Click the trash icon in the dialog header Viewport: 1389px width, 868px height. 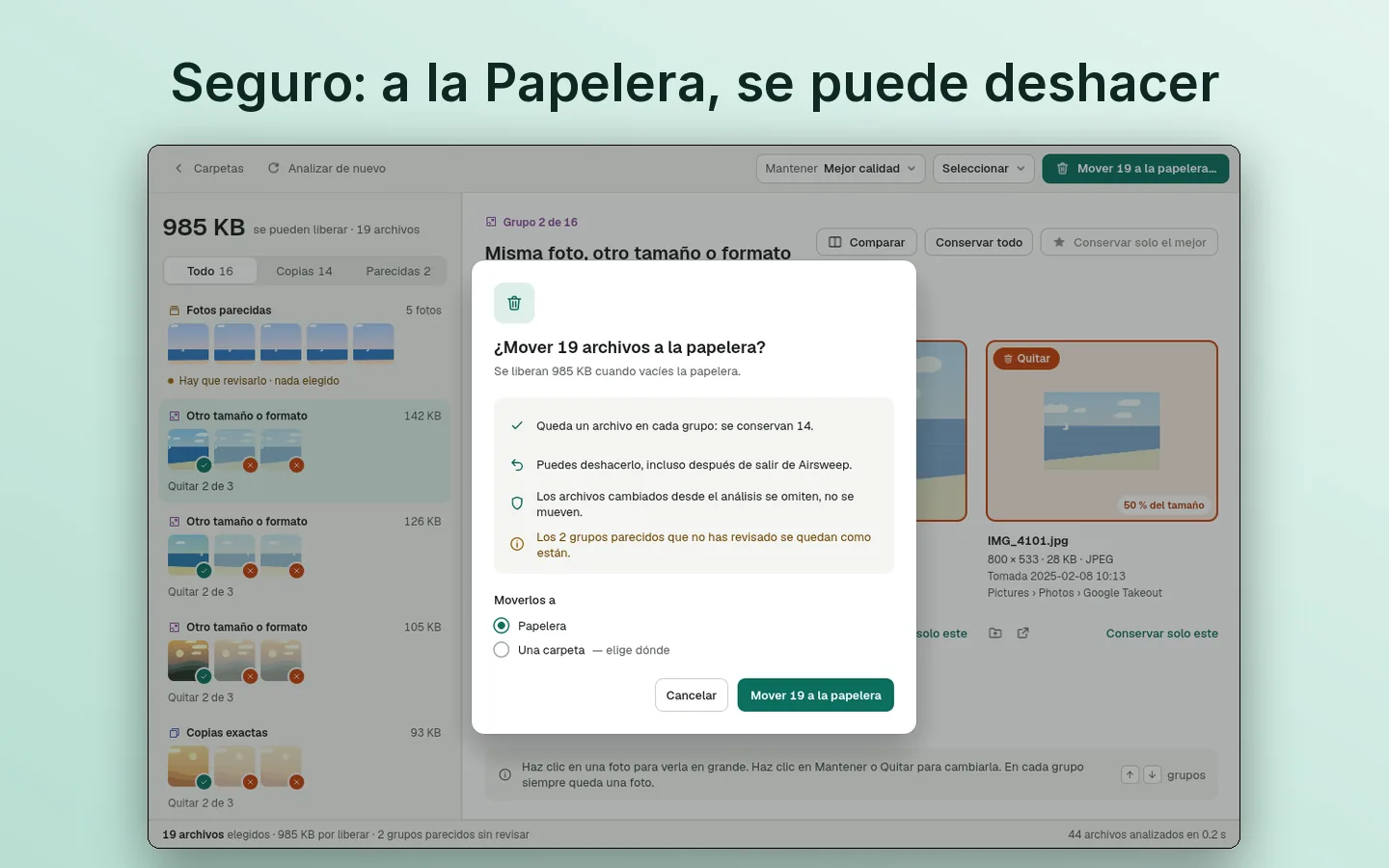tap(514, 303)
